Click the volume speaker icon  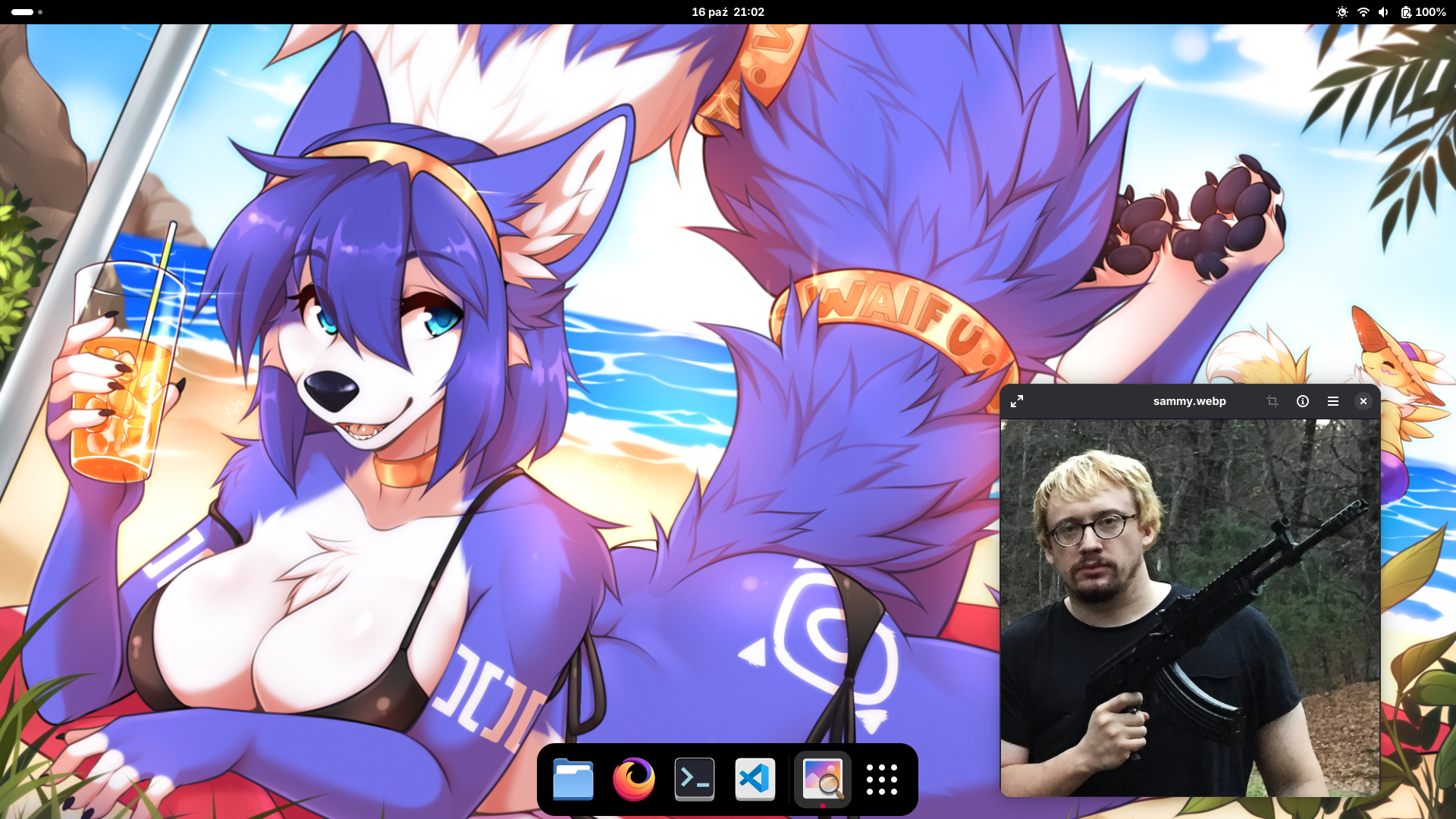click(1384, 12)
